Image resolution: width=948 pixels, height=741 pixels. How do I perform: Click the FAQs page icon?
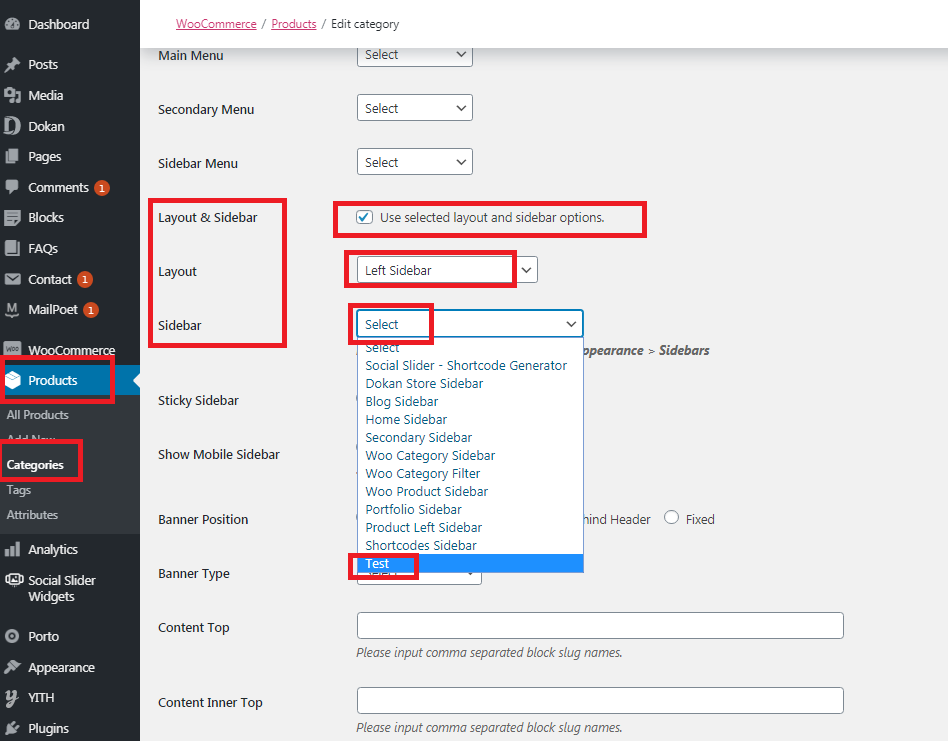(12, 248)
